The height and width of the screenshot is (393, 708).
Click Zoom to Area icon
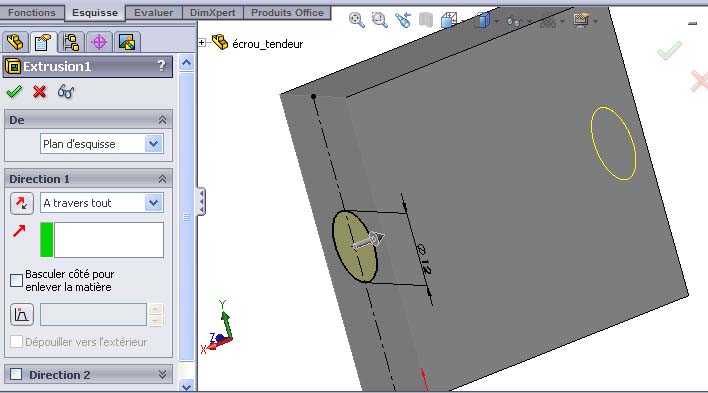coord(380,20)
